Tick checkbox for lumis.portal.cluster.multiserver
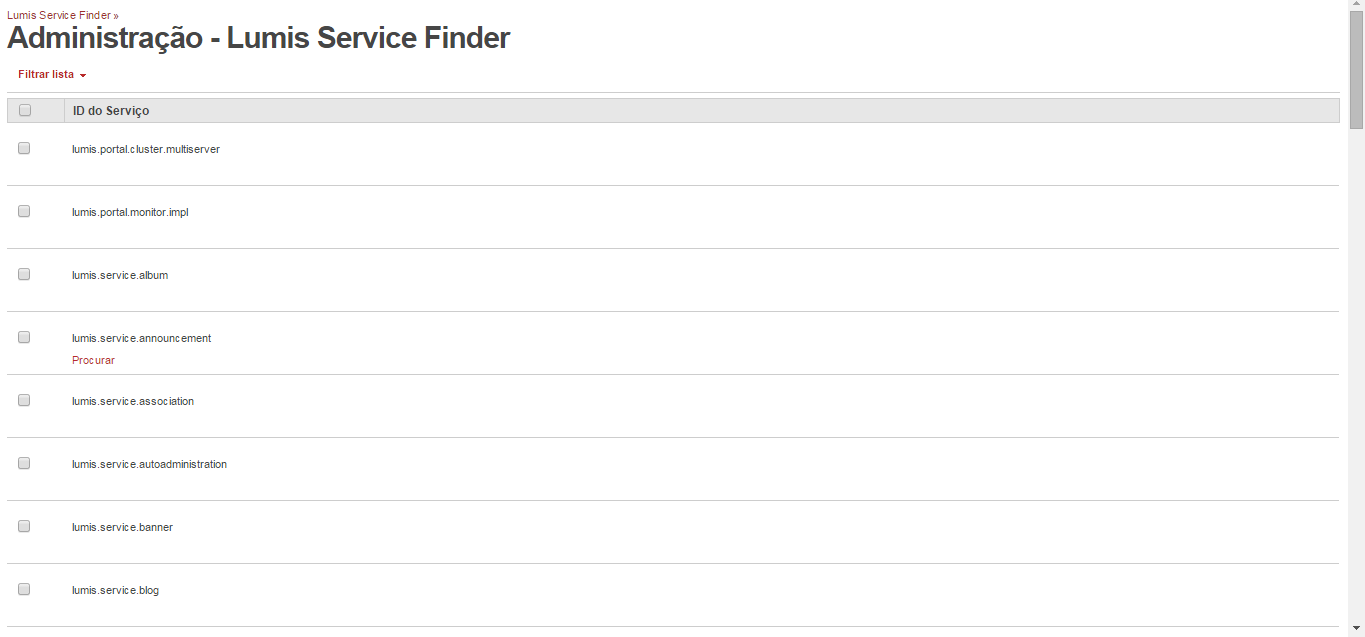Image resolution: width=1365 pixels, height=637 pixels. coord(24,148)
